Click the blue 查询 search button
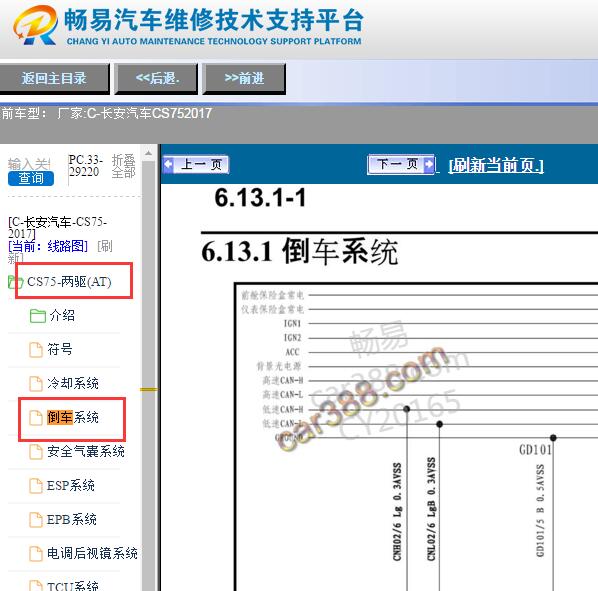598x591 pixels. 31,178
